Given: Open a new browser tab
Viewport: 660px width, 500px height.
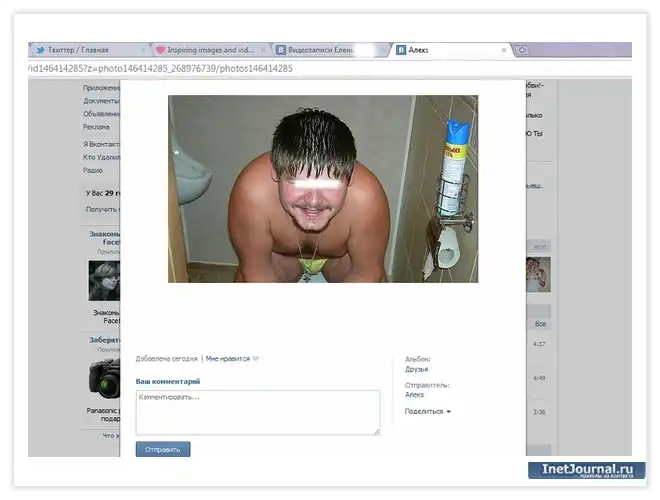Looking at the screenshot, I should coord(523,49).
